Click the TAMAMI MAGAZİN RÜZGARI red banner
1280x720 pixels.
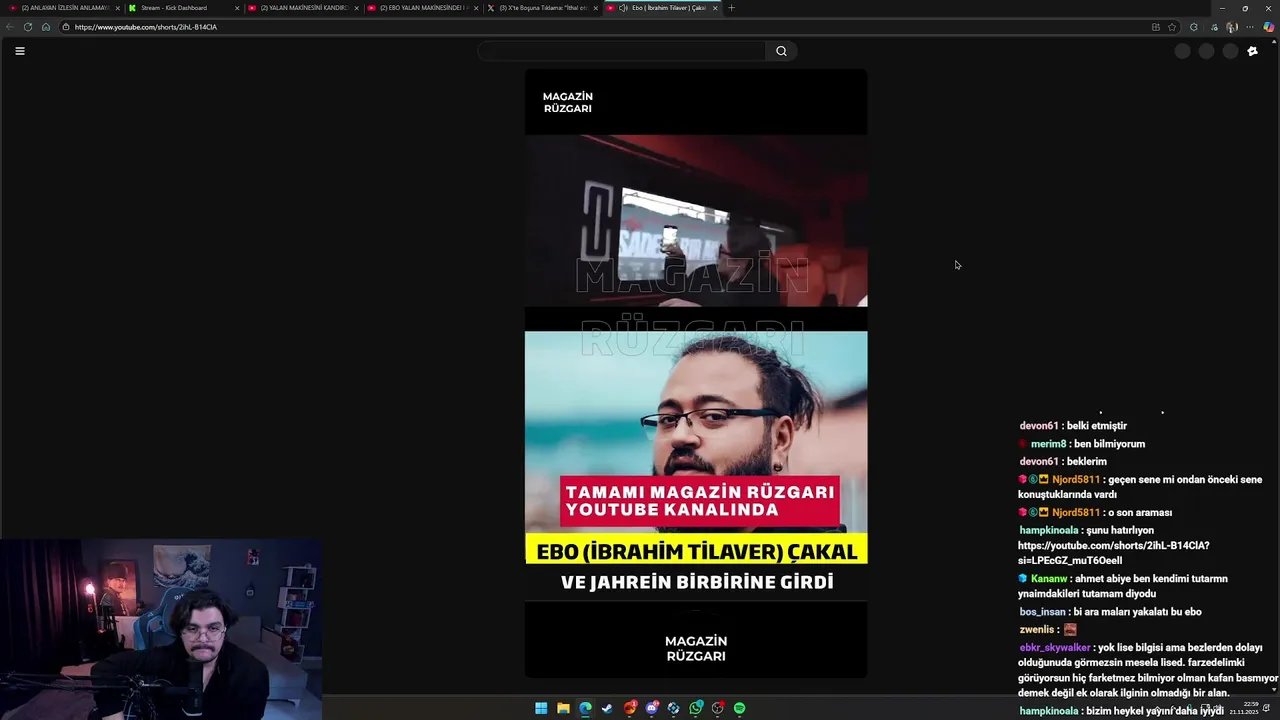[x=699, y=501]
